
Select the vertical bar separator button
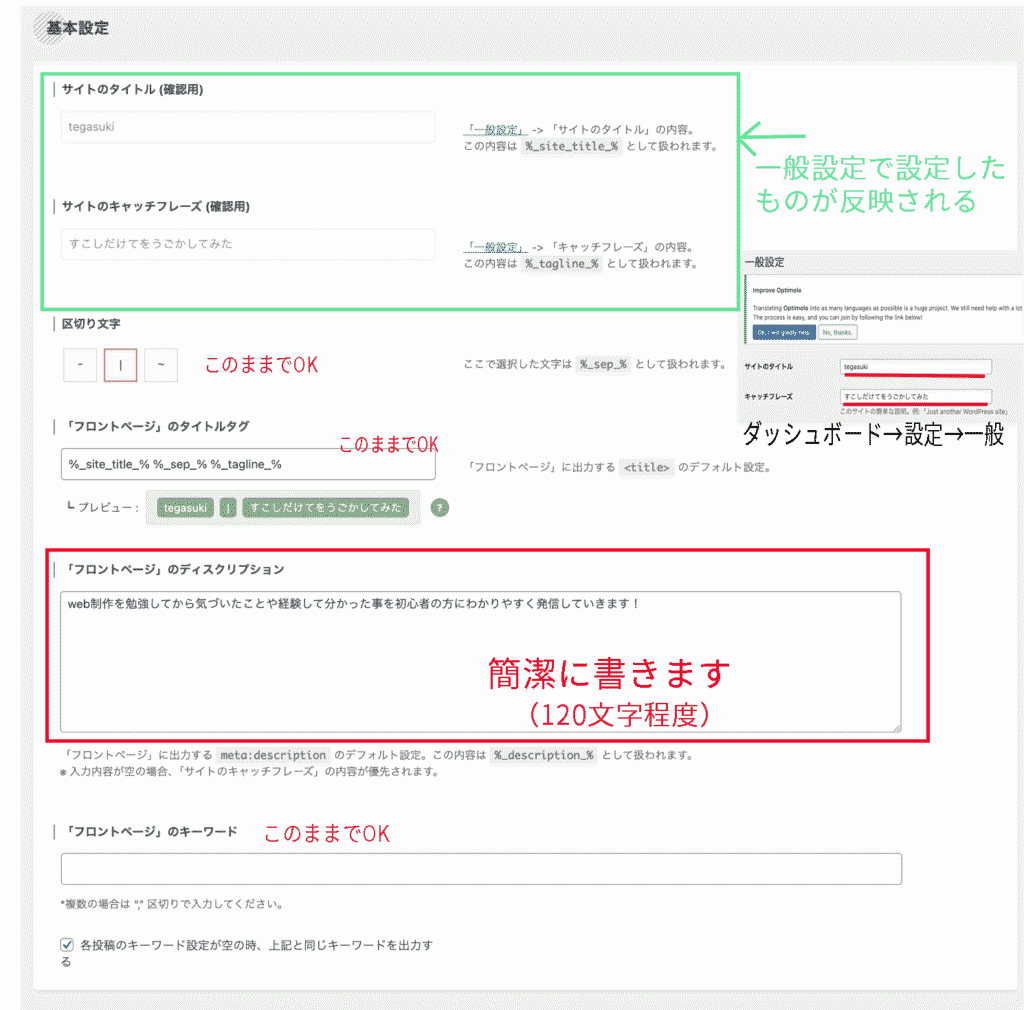pos(121,366)
